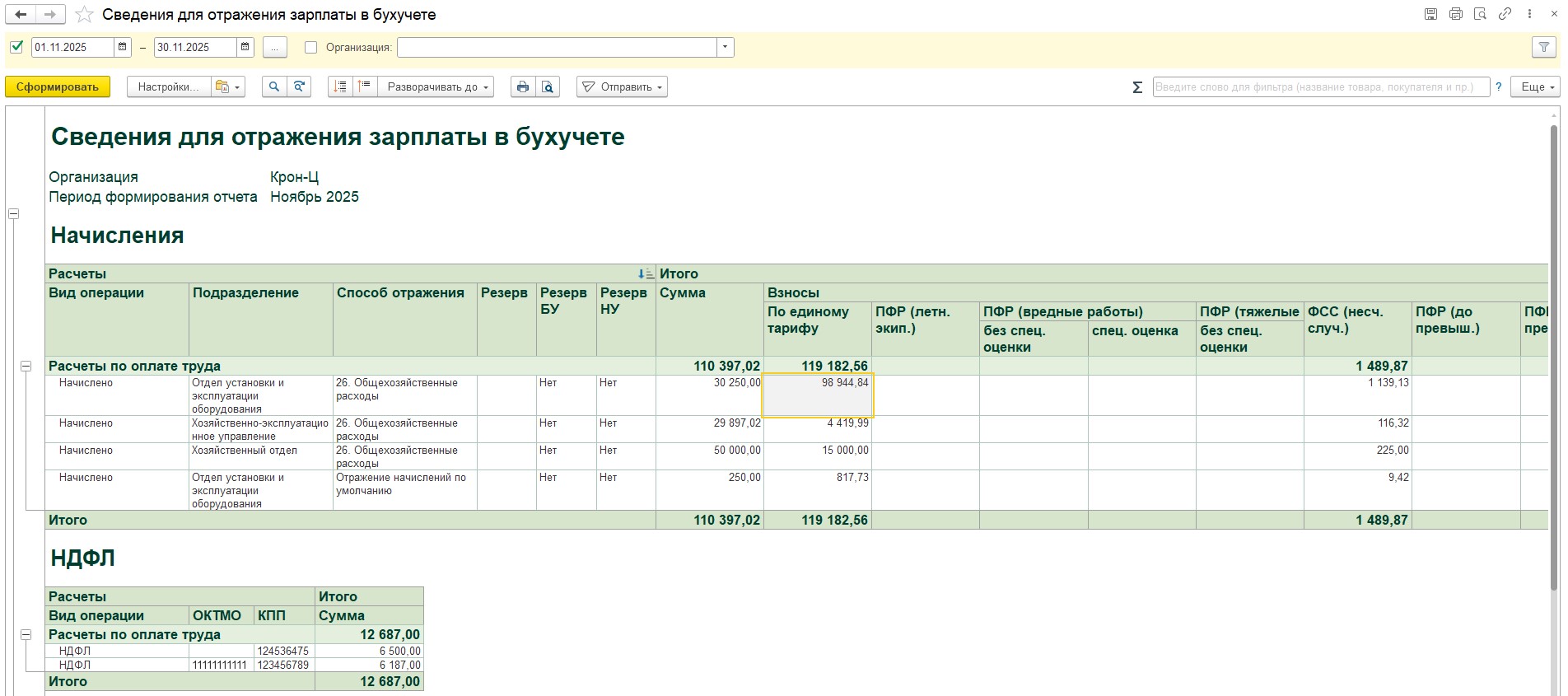This screenshot has height=696, width=1568.
Task: Click the Сформировать button to generate report
Action: click(x=58, y=87)
